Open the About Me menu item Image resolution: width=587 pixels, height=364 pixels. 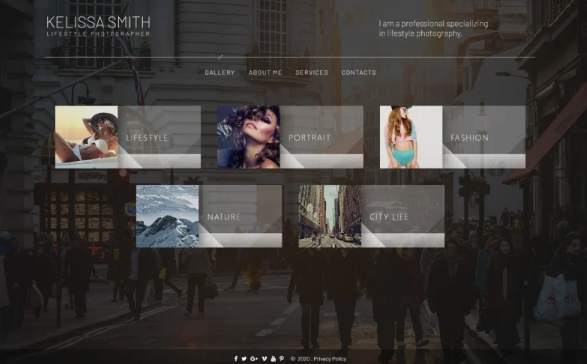click(265, 73)
